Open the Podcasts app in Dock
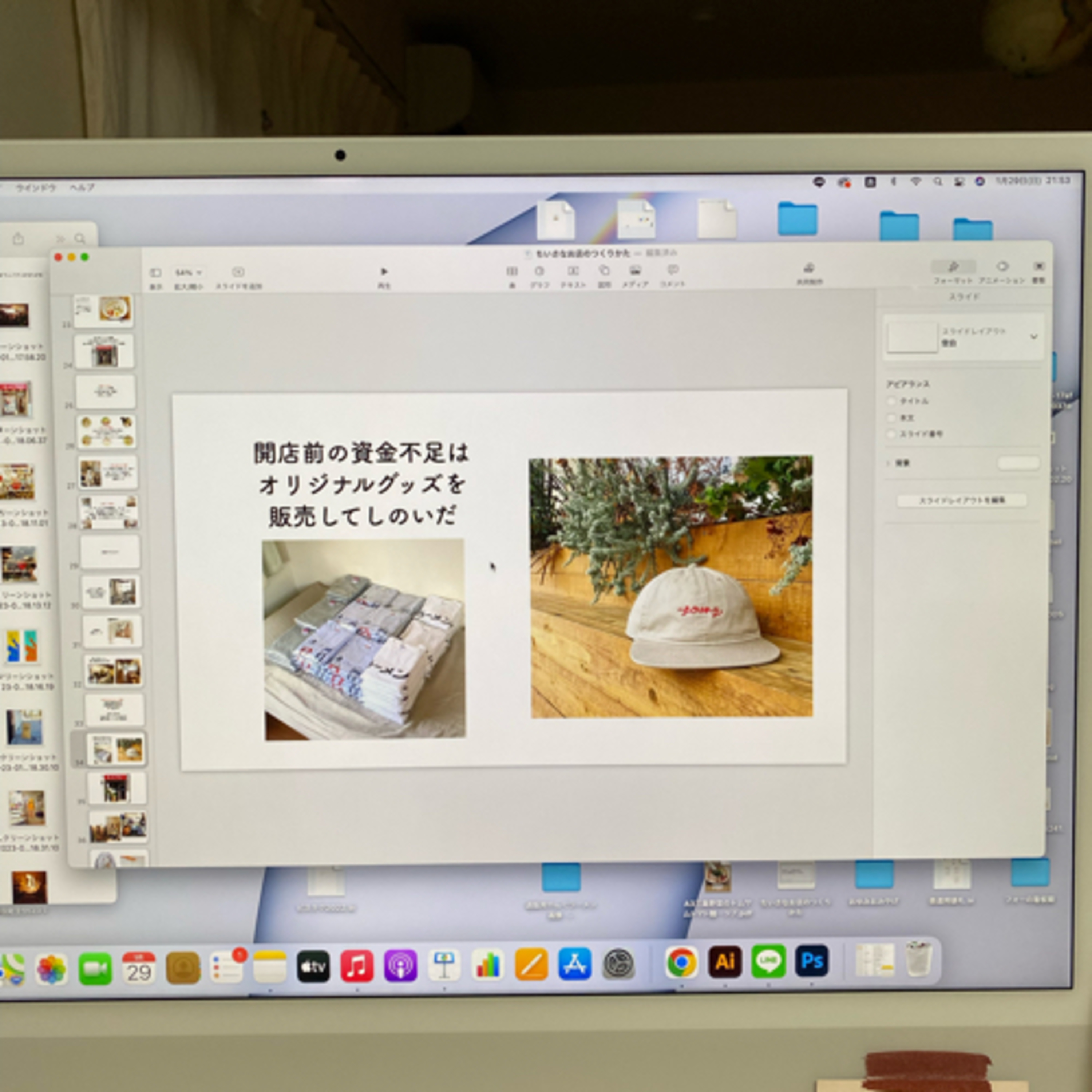Viewport: 1092px width, 1092px height. click(400, 965)
